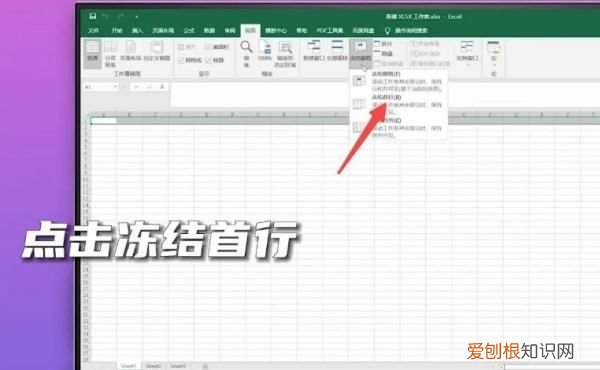Choose 冻结窗格(F) freeze panes menu entry
Screen dimensions: 600x370
398,81
